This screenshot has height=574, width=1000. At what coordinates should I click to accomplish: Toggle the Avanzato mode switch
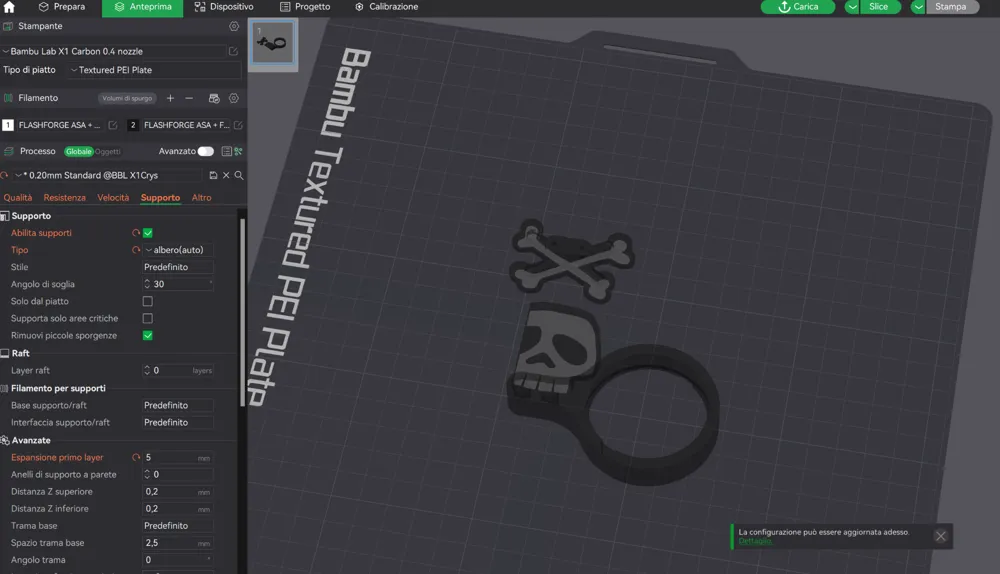click(205, 151)
